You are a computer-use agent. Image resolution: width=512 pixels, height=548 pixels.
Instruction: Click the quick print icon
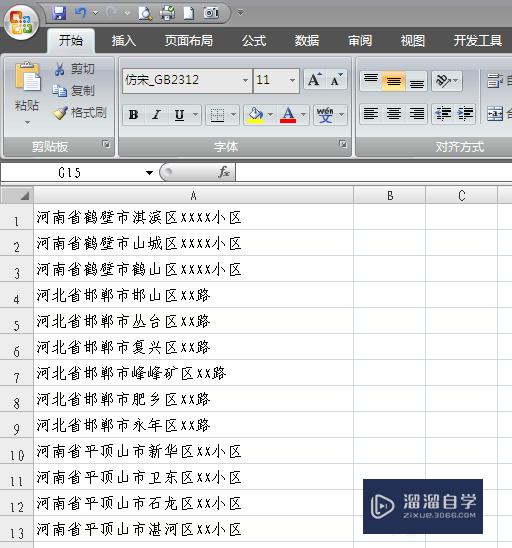point(167,13)
